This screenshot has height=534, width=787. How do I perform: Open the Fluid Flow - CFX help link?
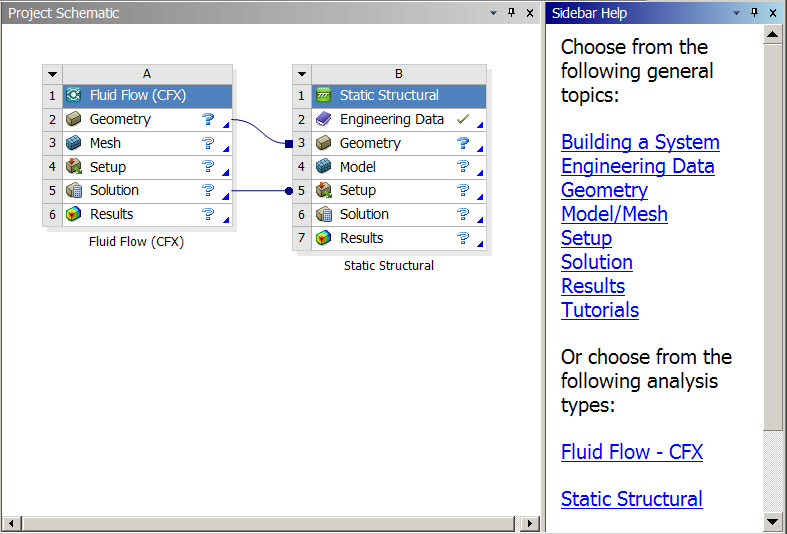click(631, 452)
